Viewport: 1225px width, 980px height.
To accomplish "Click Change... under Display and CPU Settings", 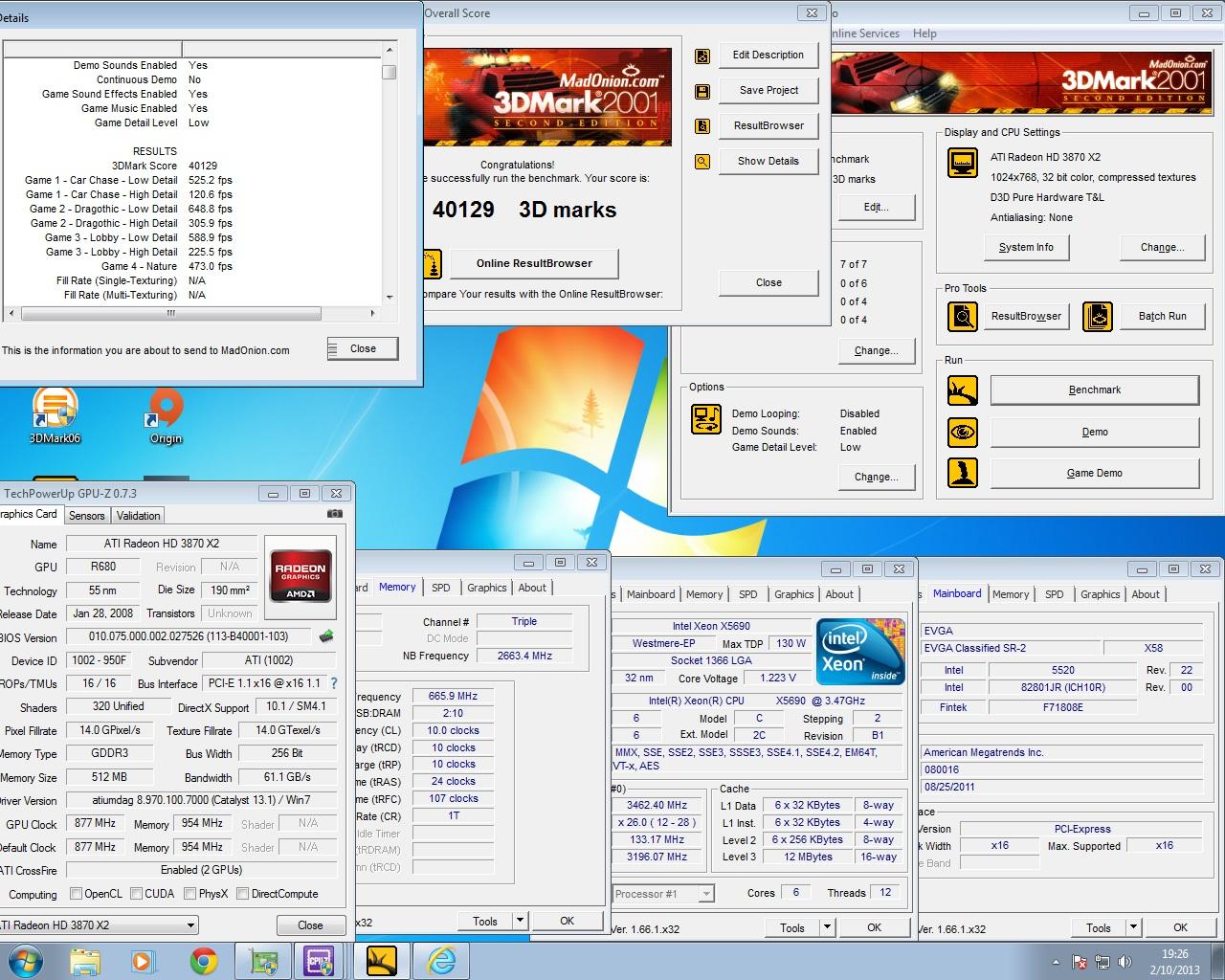I will (1162, 248).
